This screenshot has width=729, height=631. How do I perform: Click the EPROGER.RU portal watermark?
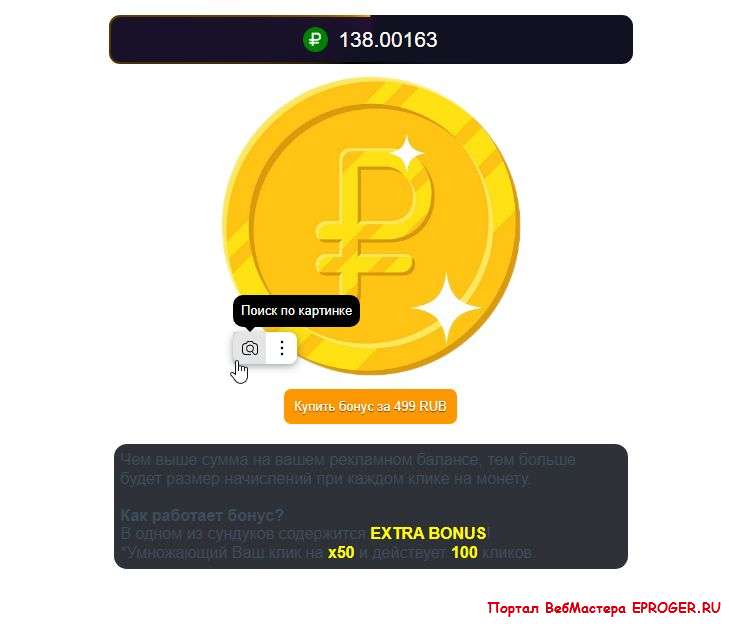point(604,608)
